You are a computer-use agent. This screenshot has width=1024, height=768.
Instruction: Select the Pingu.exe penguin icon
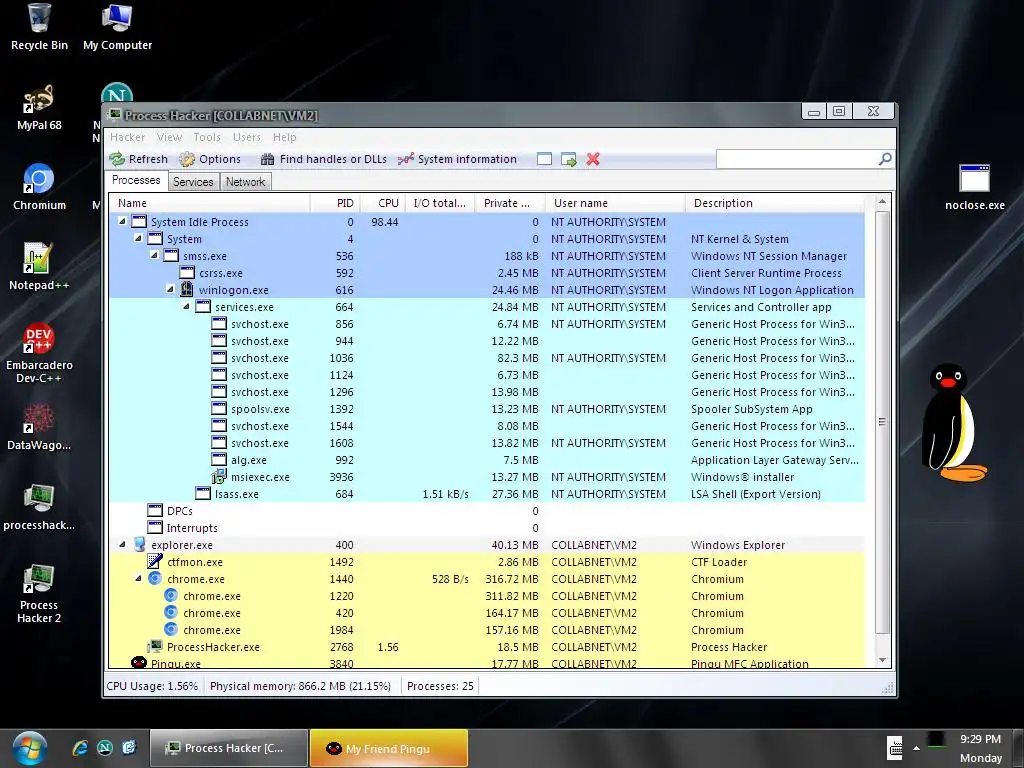pos(139,663)
